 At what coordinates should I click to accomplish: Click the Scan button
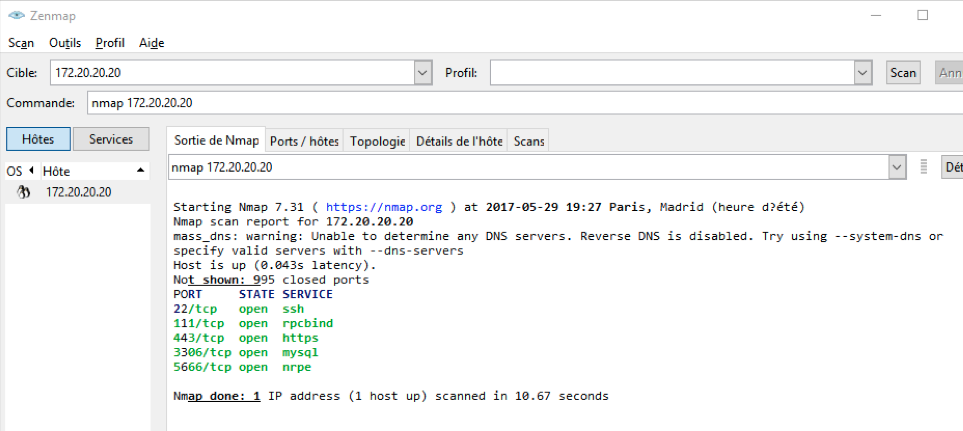click(903, 73)
